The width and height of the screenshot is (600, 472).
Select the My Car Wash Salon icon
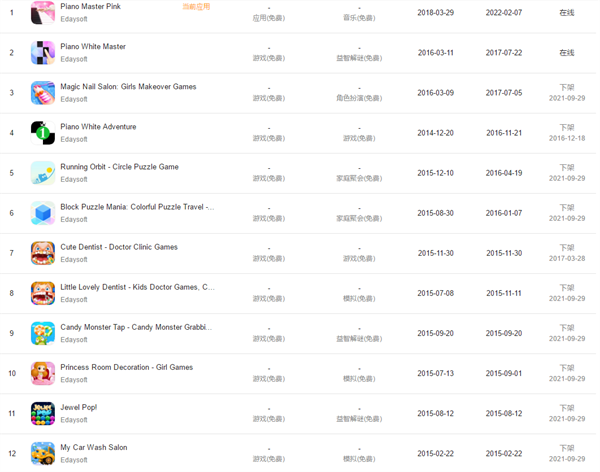tap(43, 453)
